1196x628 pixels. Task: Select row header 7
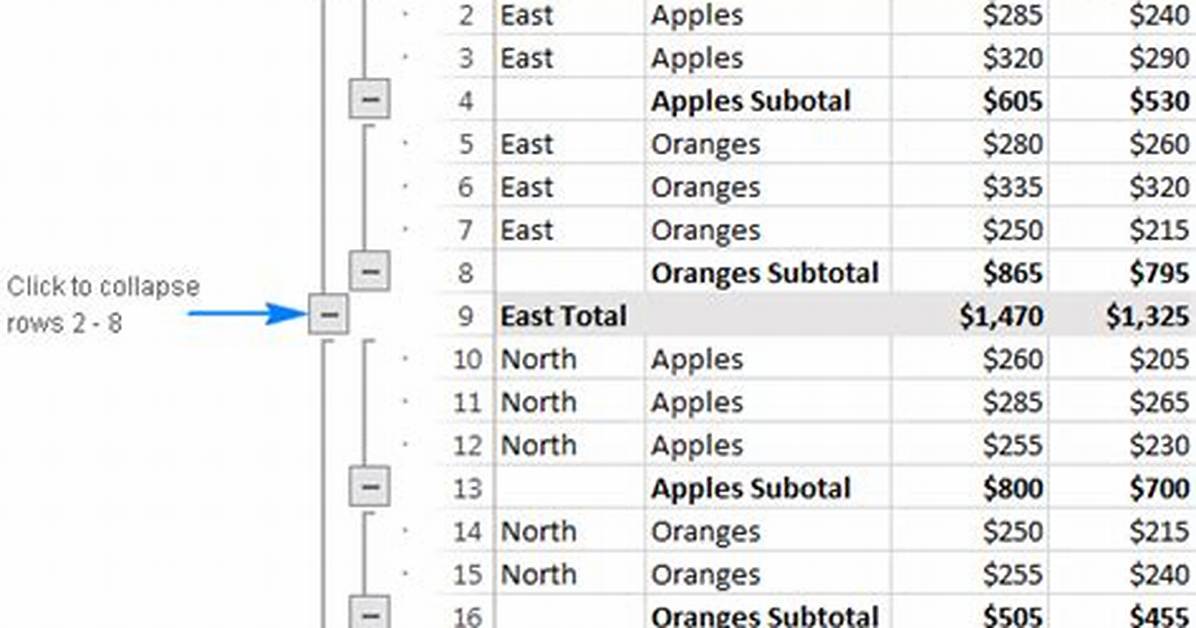(466, 230)
